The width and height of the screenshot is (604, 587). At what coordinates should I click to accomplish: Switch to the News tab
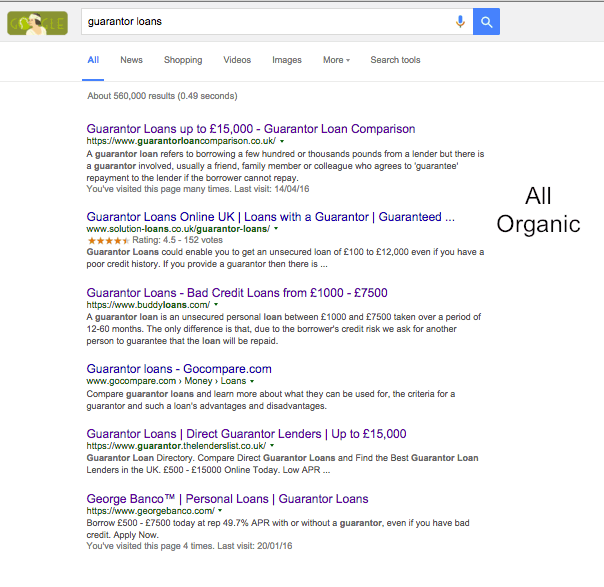131,60
